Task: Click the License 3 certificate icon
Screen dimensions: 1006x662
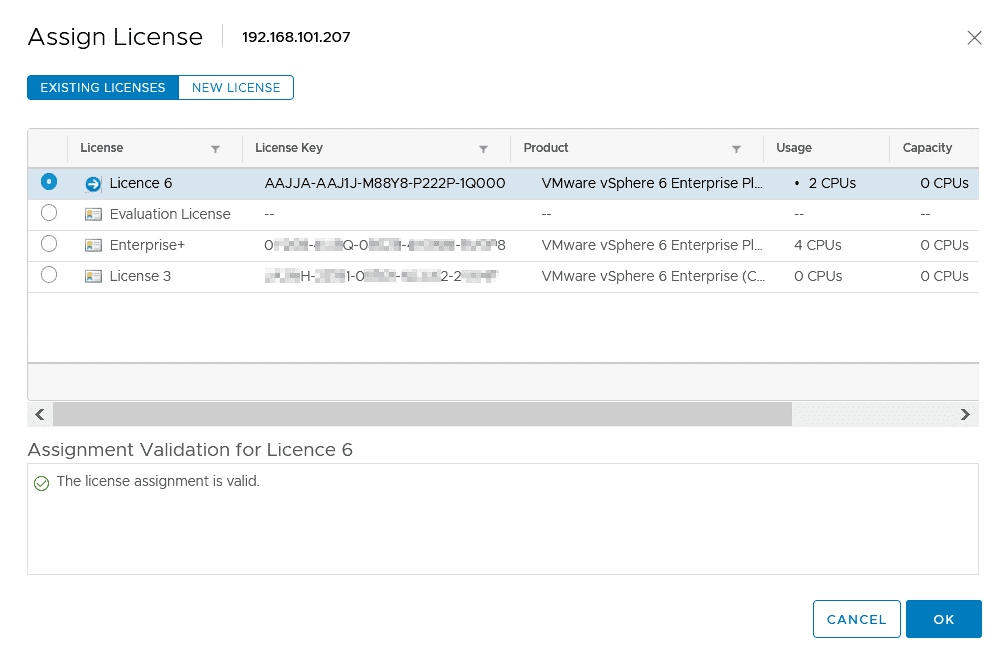Action: [93, 276]
